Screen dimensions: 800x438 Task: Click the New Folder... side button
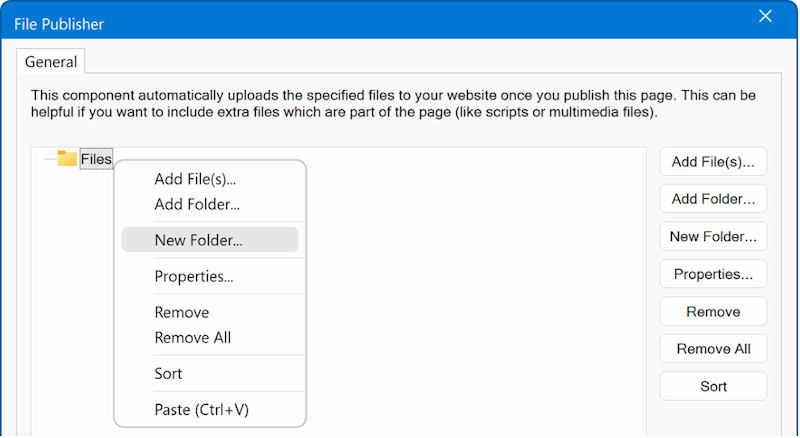click(x=713, y=237)
